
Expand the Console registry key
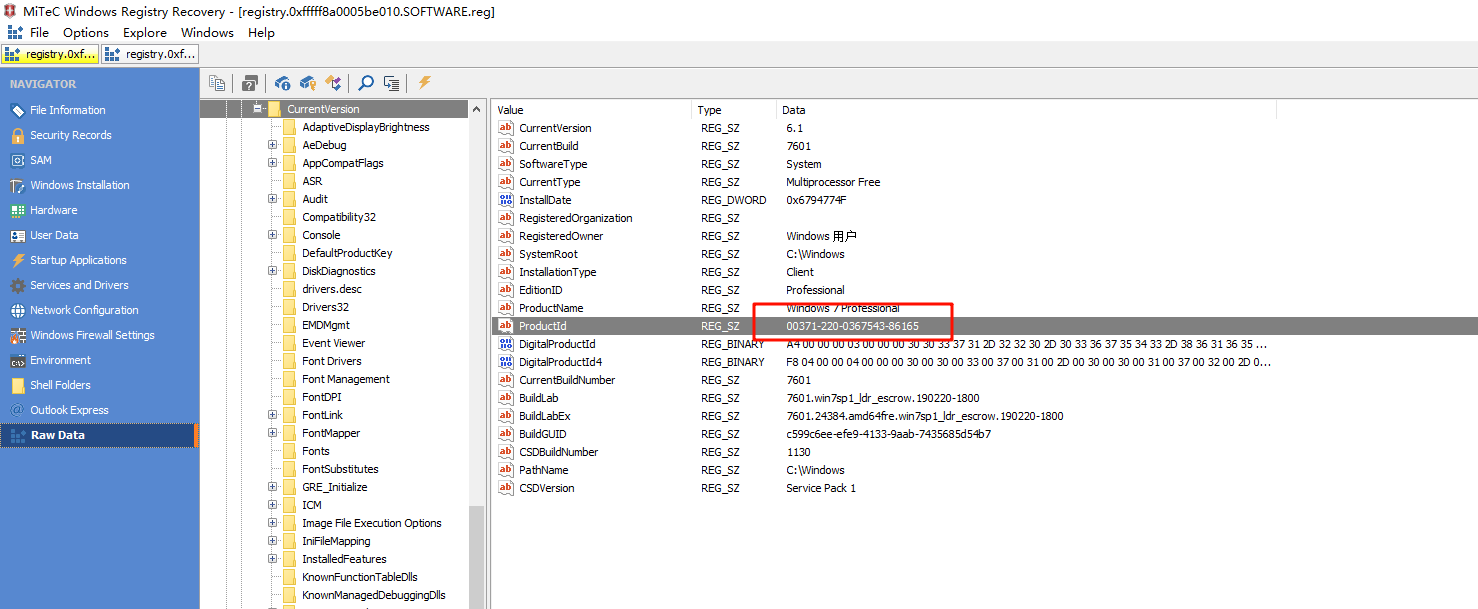[272, 235]
